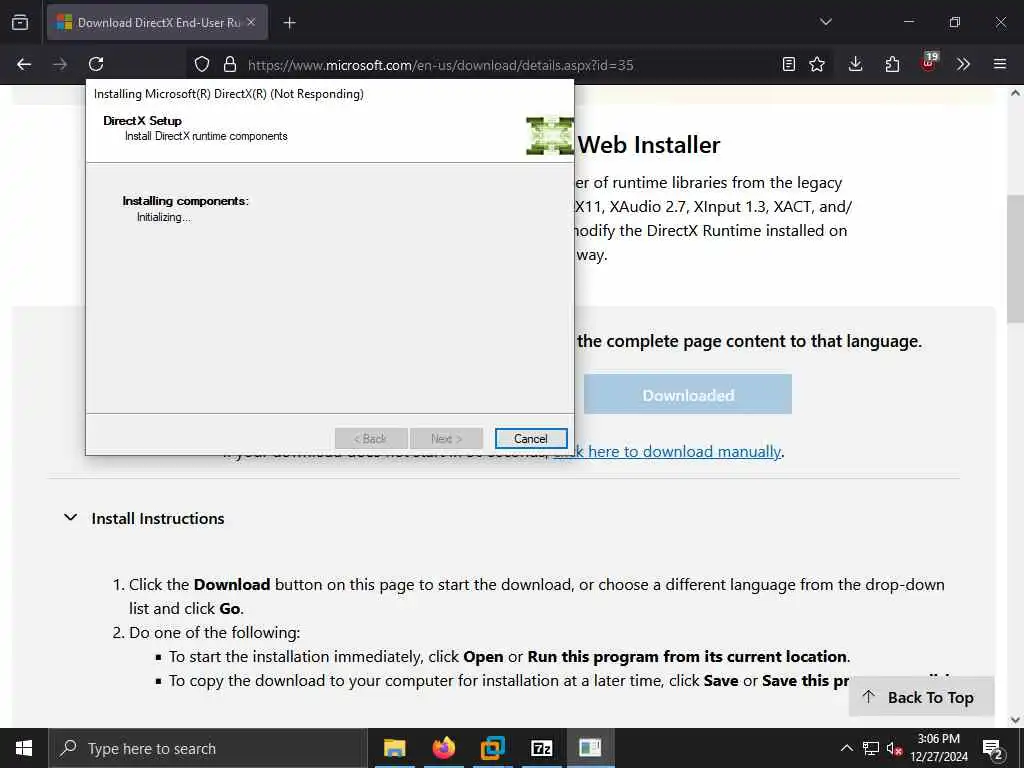Image resolution: width=1024 pixels, height=768 pixels.
Task: Go back to the previous page
Action: tap(24, 64)
